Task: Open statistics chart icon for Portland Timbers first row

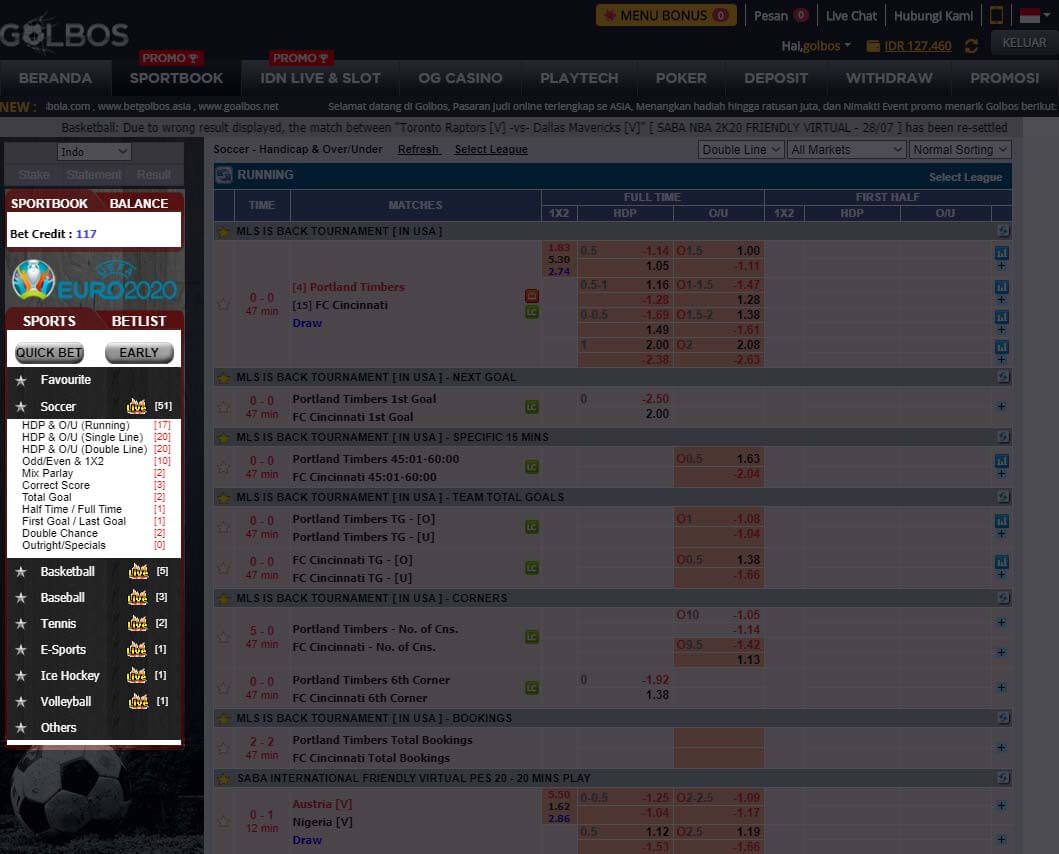Action: (x=1001, y=253)
